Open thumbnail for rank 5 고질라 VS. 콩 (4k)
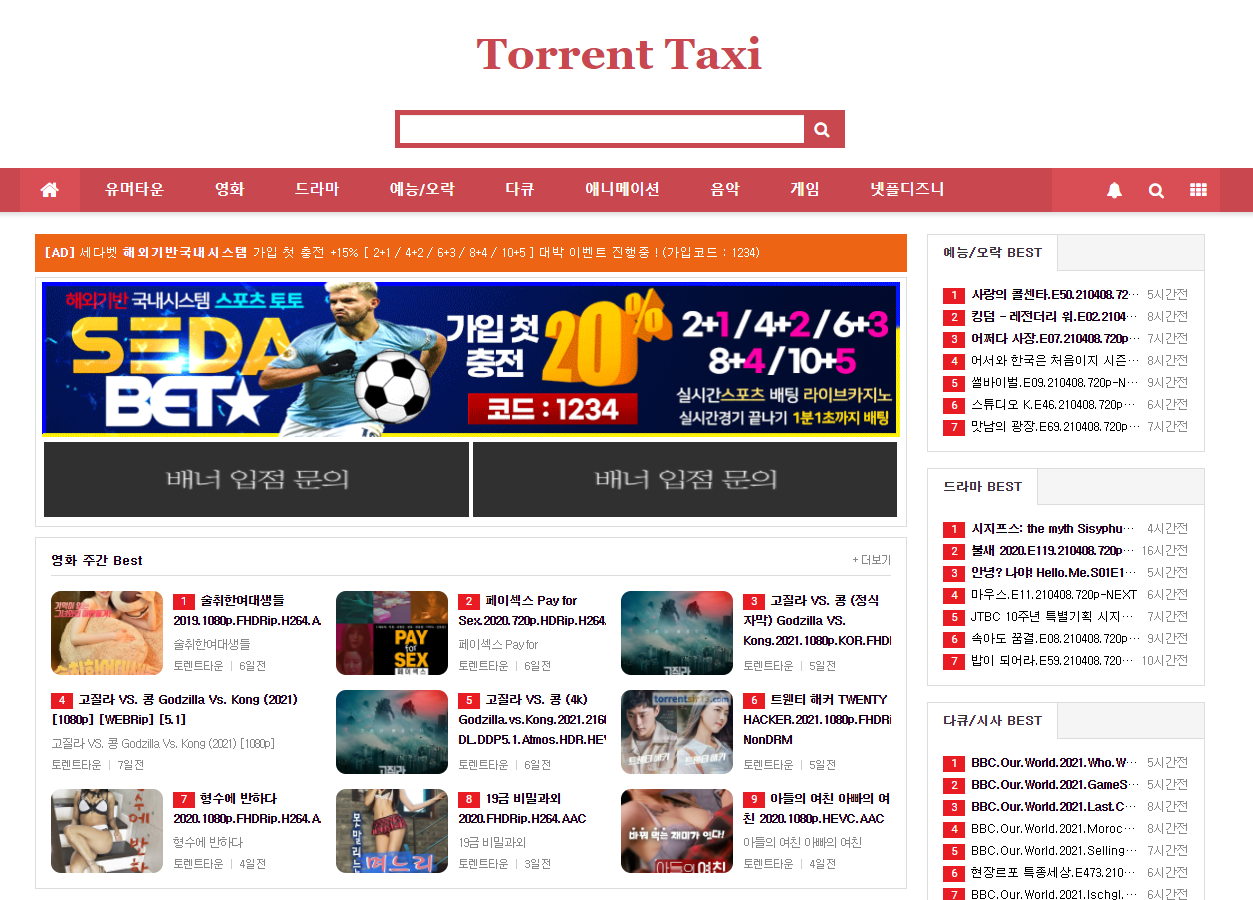 pyautogui.click(x=392, y=732)
